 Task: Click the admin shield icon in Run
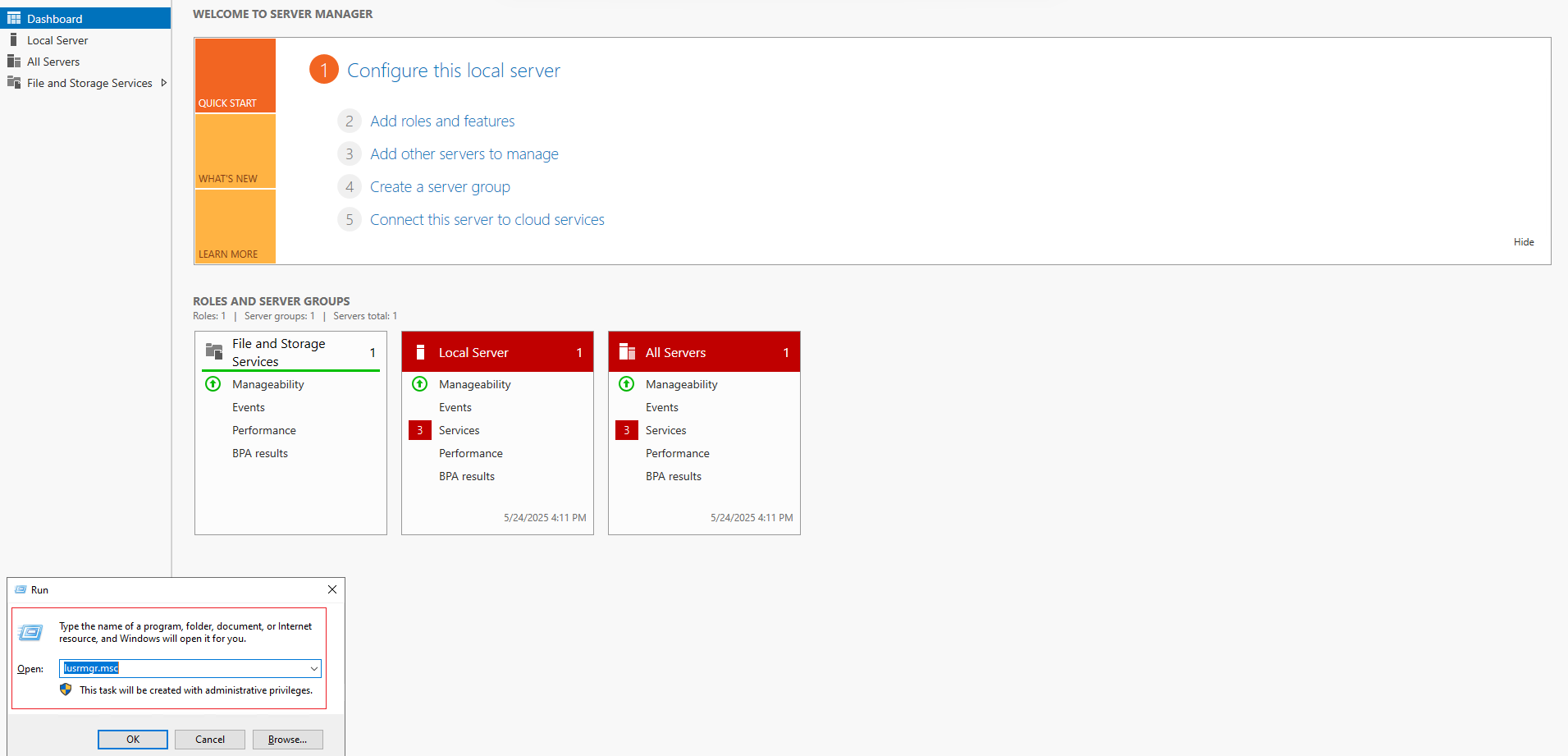coord(66,690)
